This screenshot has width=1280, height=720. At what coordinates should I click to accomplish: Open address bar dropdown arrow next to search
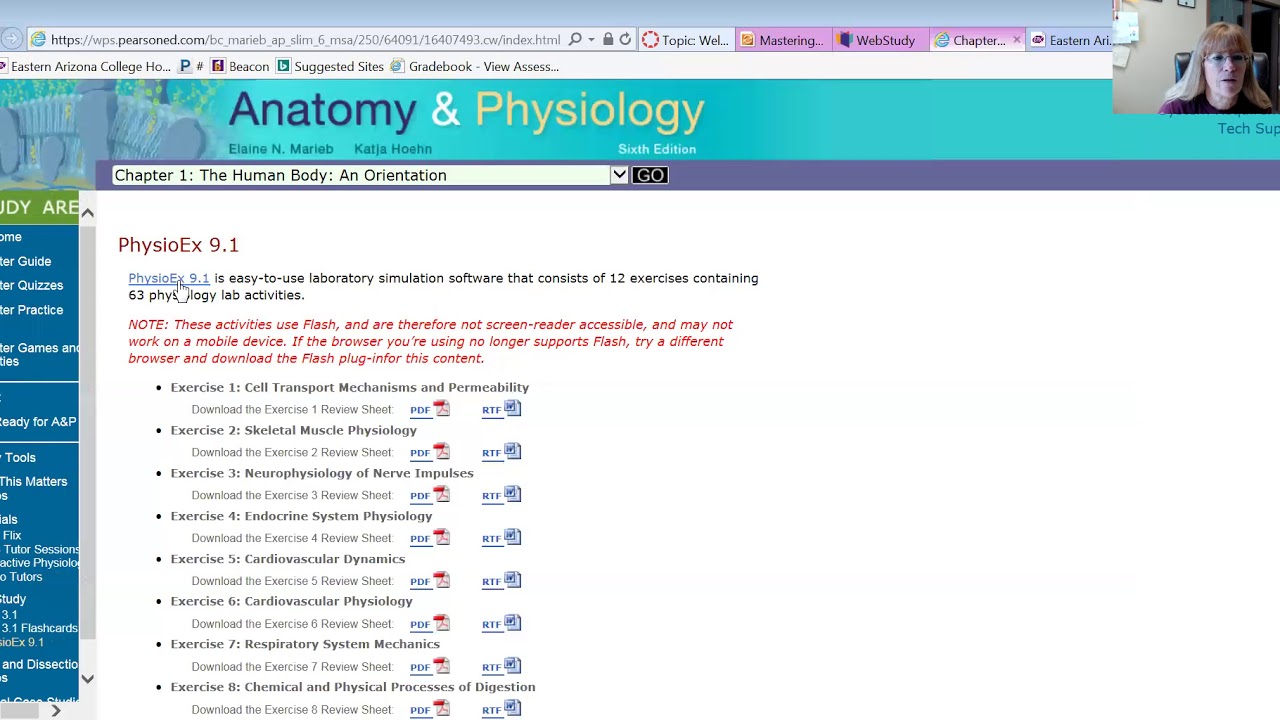(591, 40)
